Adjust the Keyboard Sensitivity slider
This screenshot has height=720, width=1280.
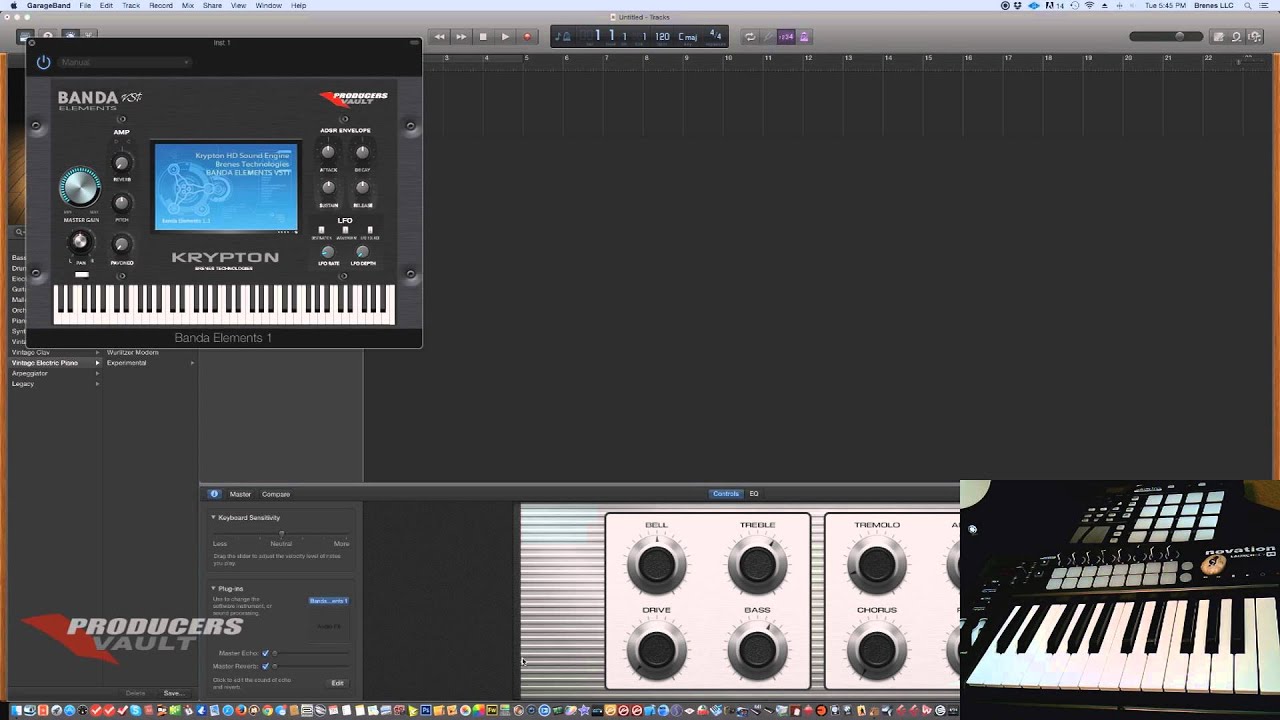[281, 534]
